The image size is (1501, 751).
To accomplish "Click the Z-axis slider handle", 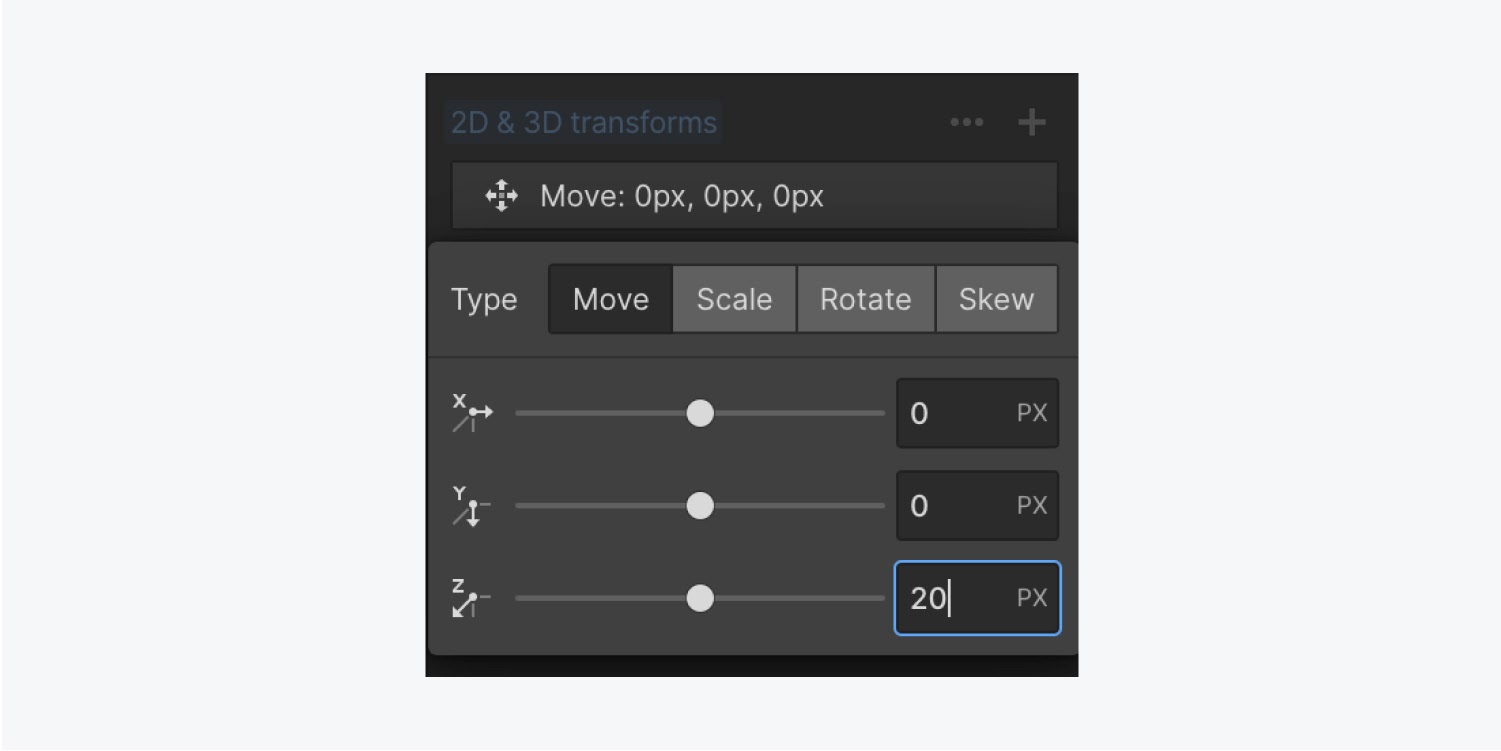I will (x=700, y=598).
